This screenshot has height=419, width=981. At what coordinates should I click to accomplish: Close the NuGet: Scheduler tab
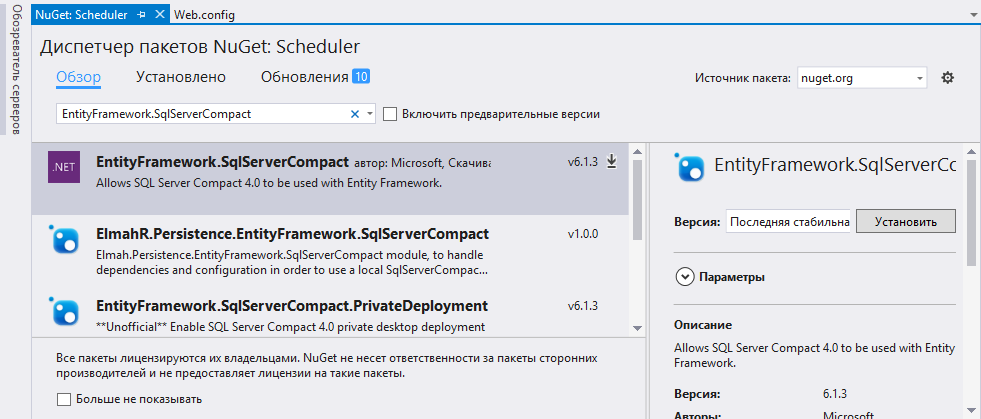[158, 16]
